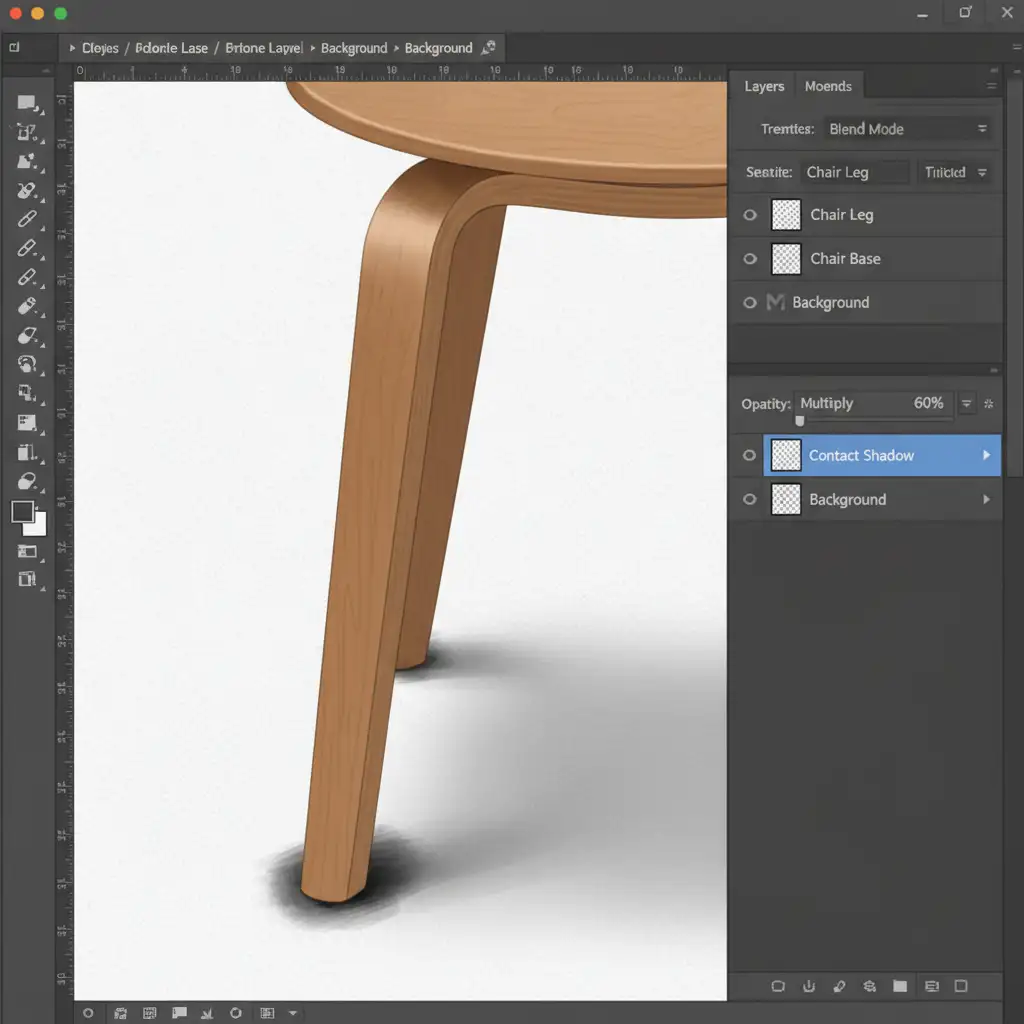Click the circle icon at left of status bar
The image size is (1024, 1024).
click(88, 1013)
